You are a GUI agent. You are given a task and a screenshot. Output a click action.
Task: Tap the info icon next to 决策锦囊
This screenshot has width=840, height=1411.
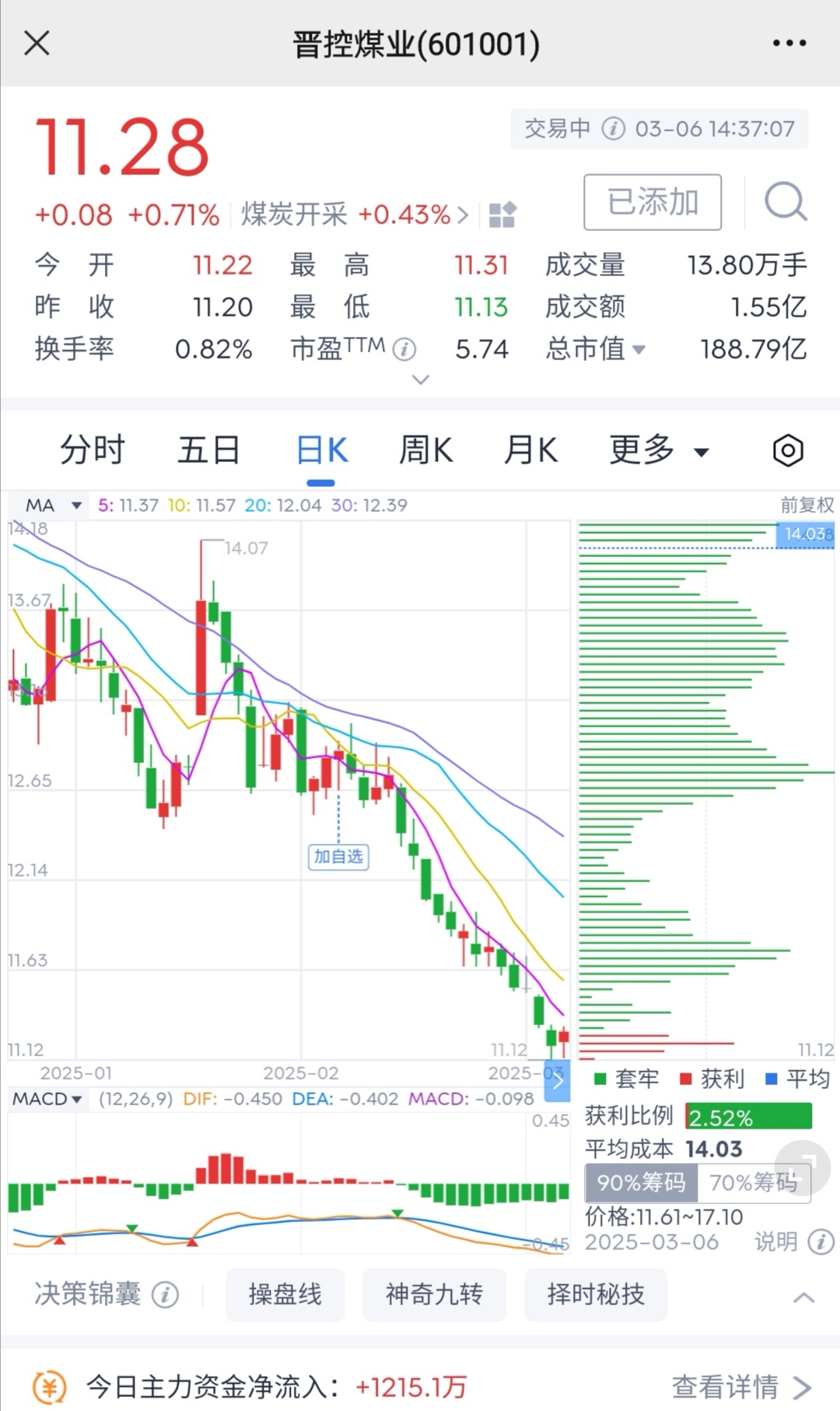[165, 1294]
